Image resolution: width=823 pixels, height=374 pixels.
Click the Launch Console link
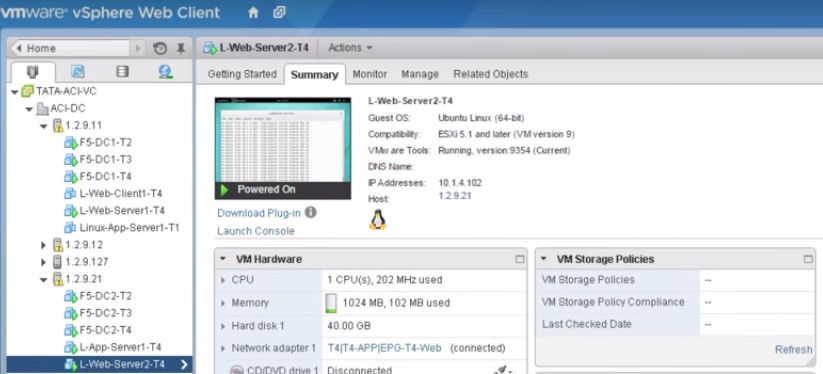[x=256, y=231]
